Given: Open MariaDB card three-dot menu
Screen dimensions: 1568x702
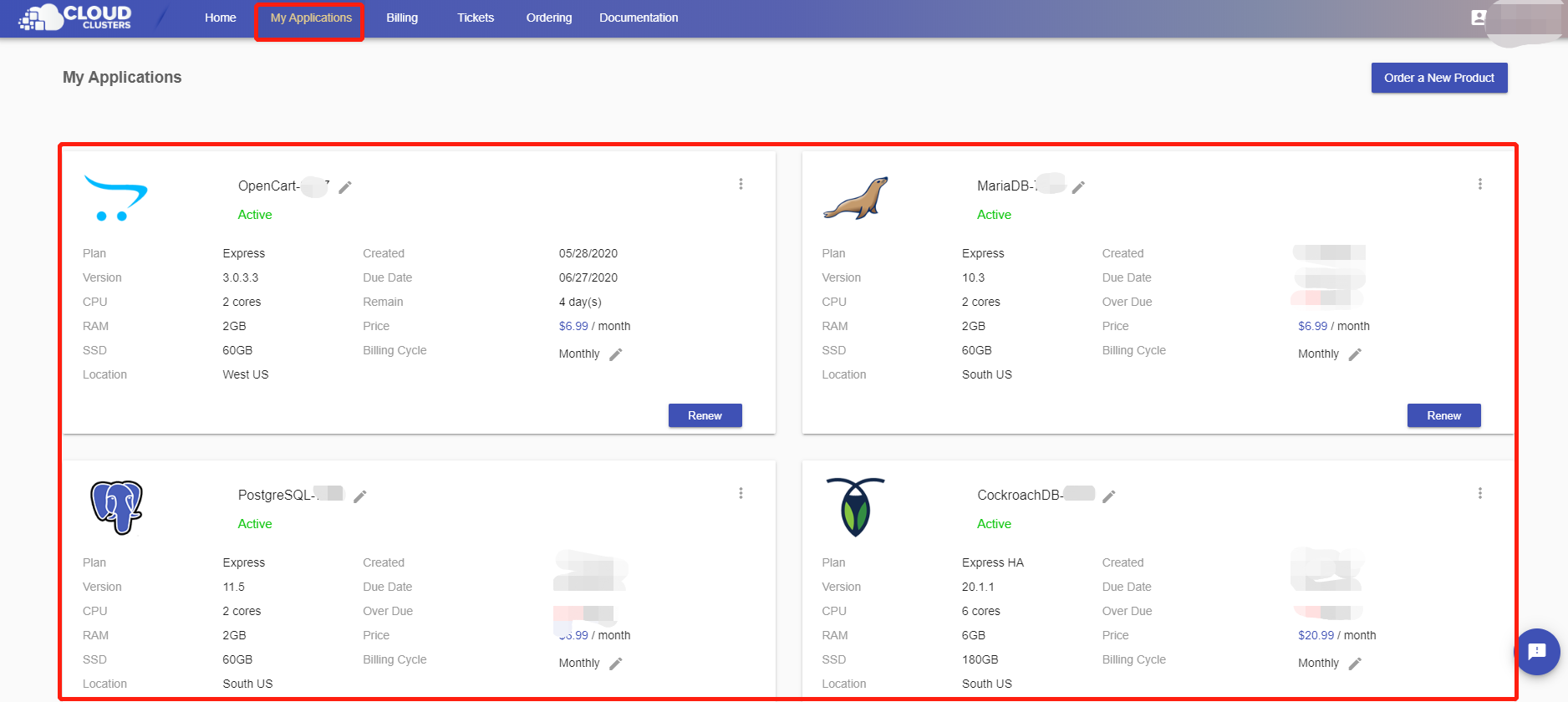Looking at the screenshot, I should [1479, 184].
